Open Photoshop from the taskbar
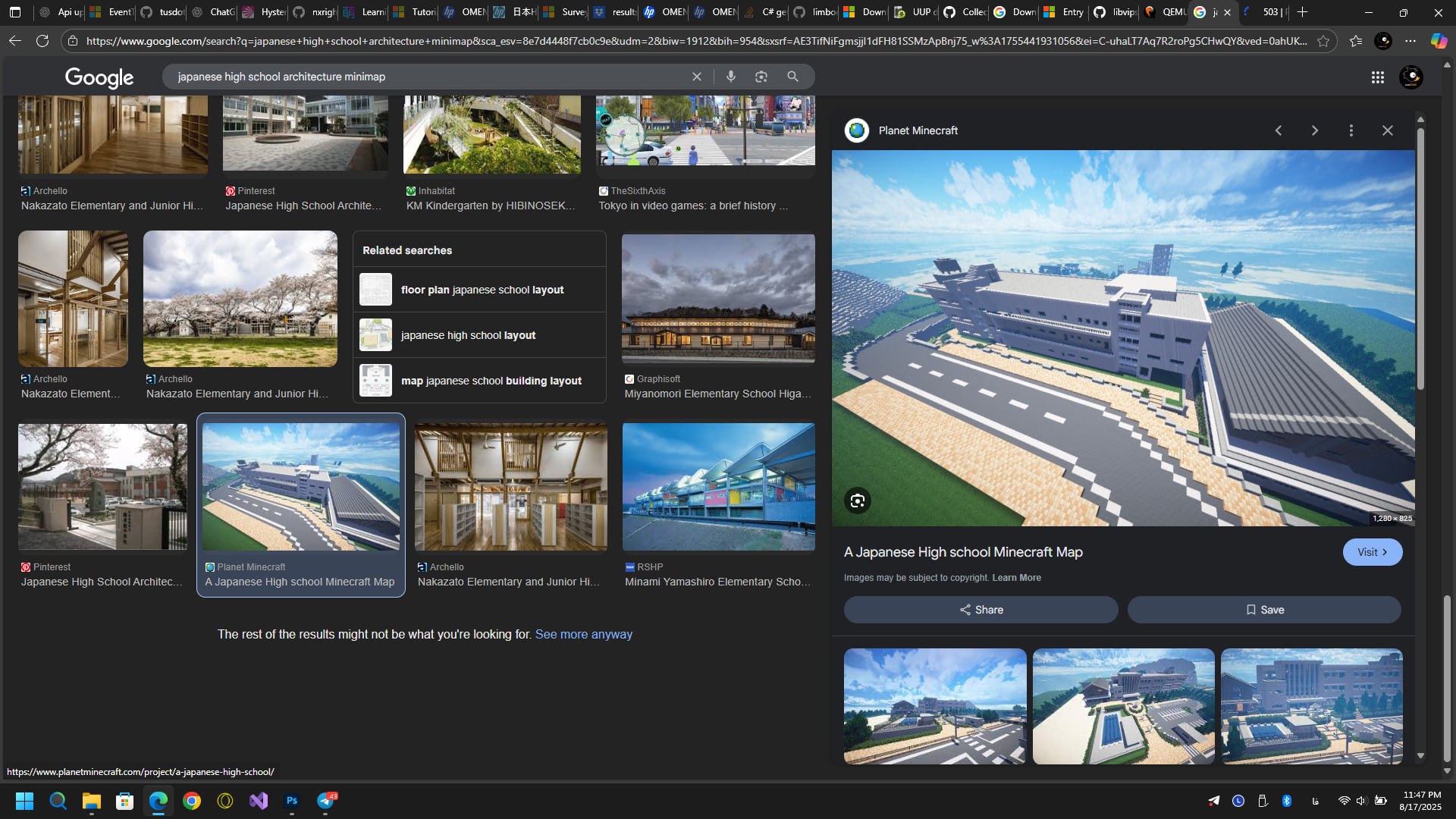1456x819 pixels. [292, 801]
